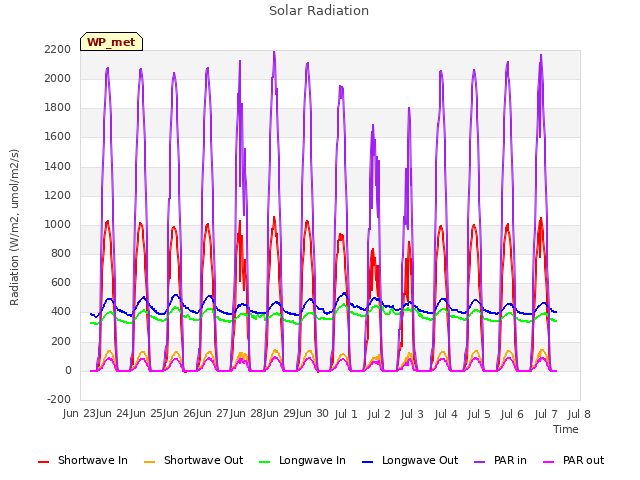640x480 pixels.
Task: Click the 800 y-axis tick label
Action: (x=61, y=253)
